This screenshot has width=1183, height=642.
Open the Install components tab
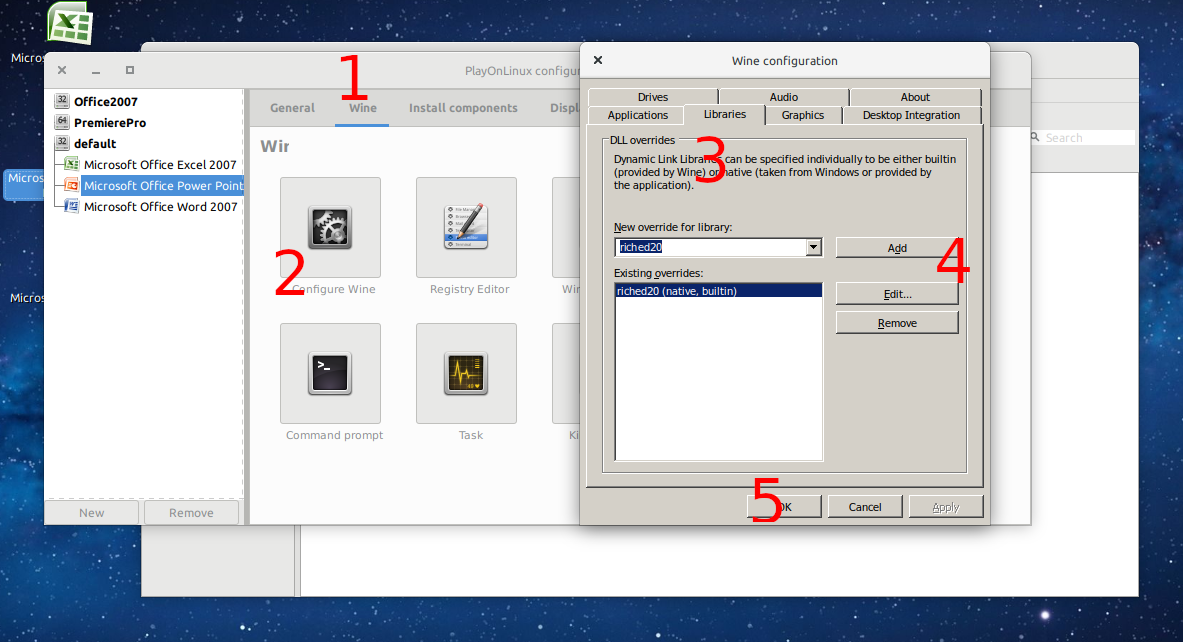point(463,108)
